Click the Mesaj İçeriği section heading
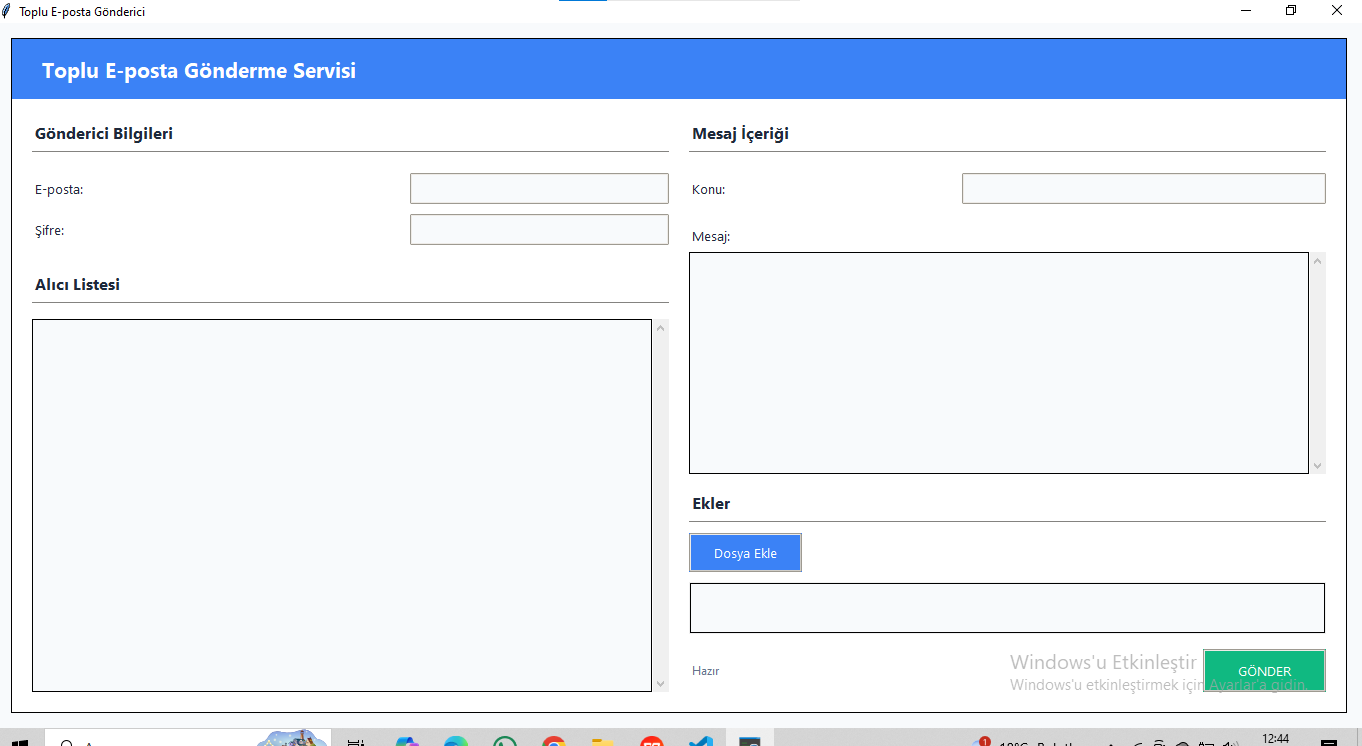Viewport: 1362px width, 746px height. click(740, 133)
